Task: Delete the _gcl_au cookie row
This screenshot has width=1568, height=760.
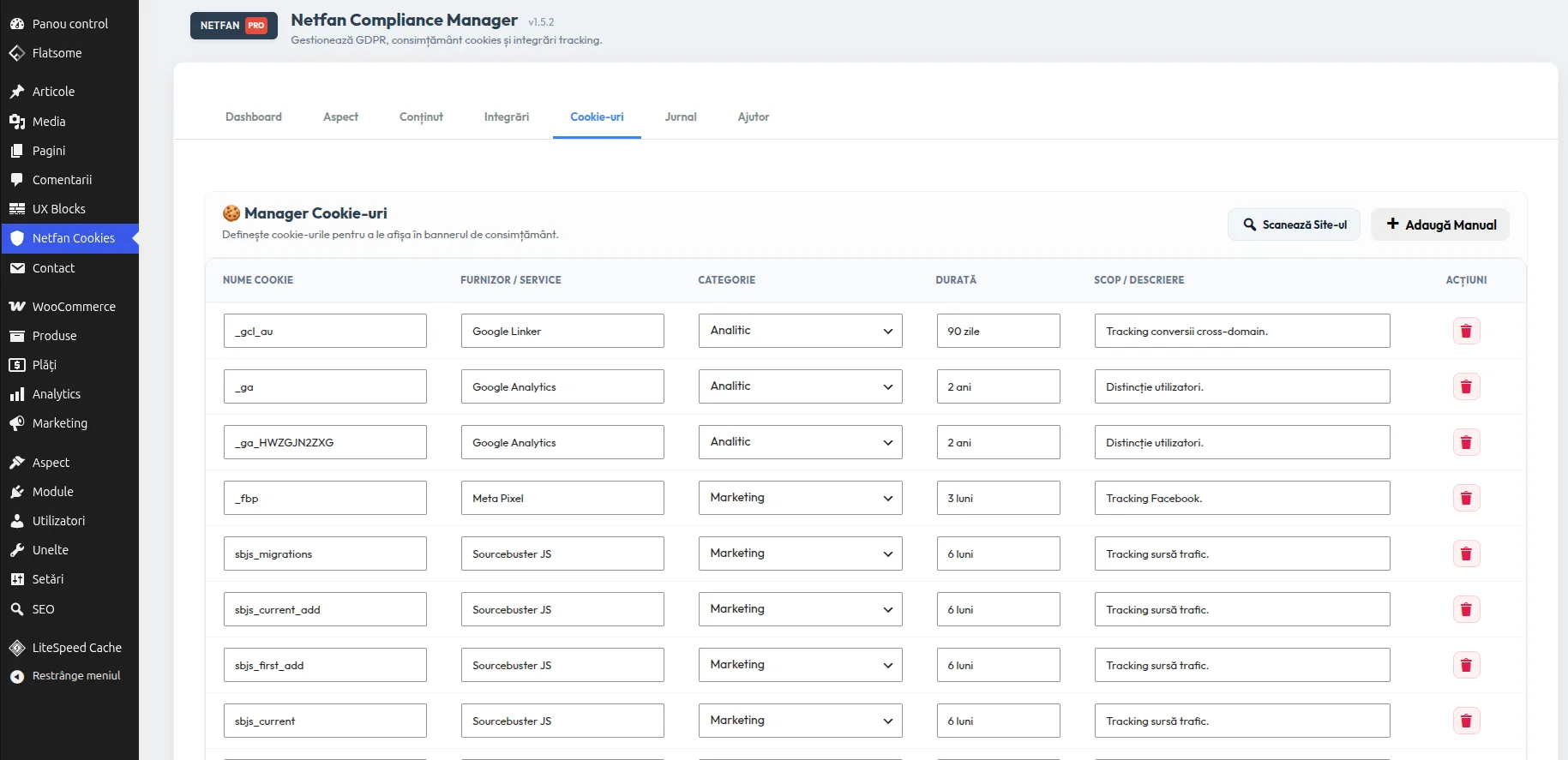Action: pyautogui.click(x=1466, y=331)
